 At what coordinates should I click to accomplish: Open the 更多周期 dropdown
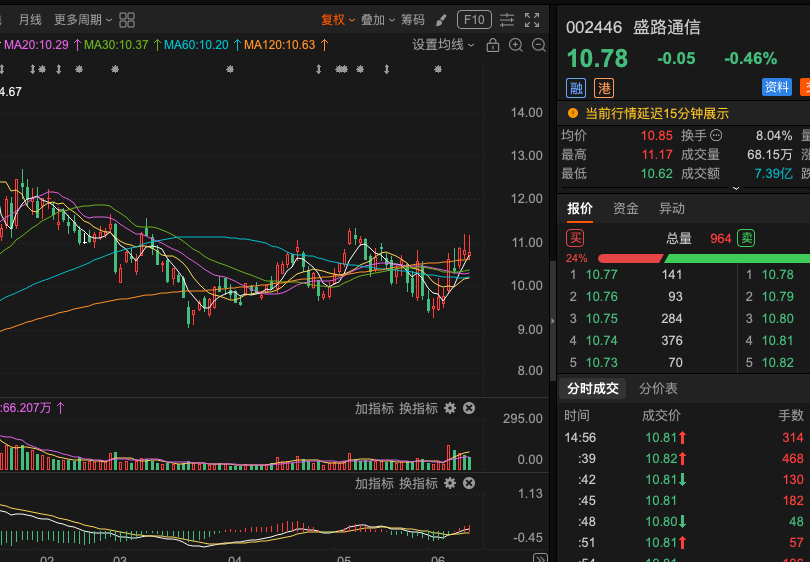[x=83, y=20]
